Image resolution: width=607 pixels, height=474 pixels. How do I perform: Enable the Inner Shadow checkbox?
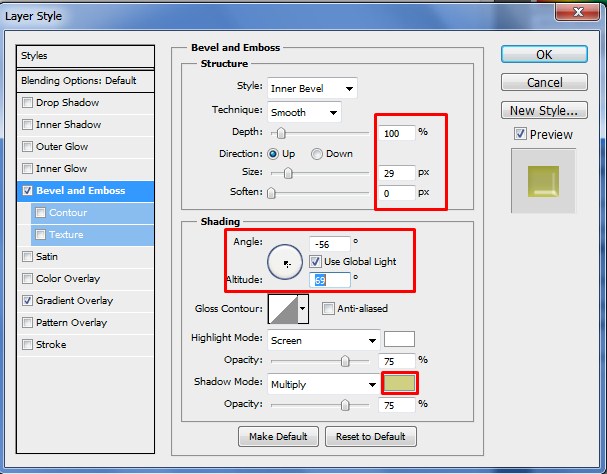point(27,125)
